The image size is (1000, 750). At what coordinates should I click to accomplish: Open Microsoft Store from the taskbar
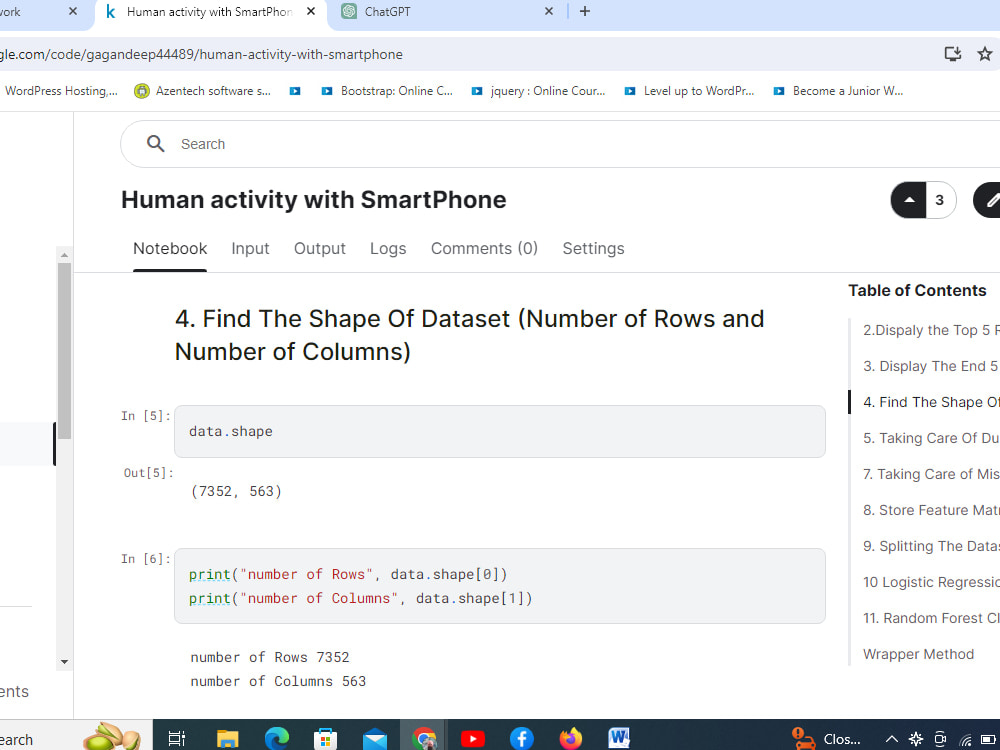[325, 739]
